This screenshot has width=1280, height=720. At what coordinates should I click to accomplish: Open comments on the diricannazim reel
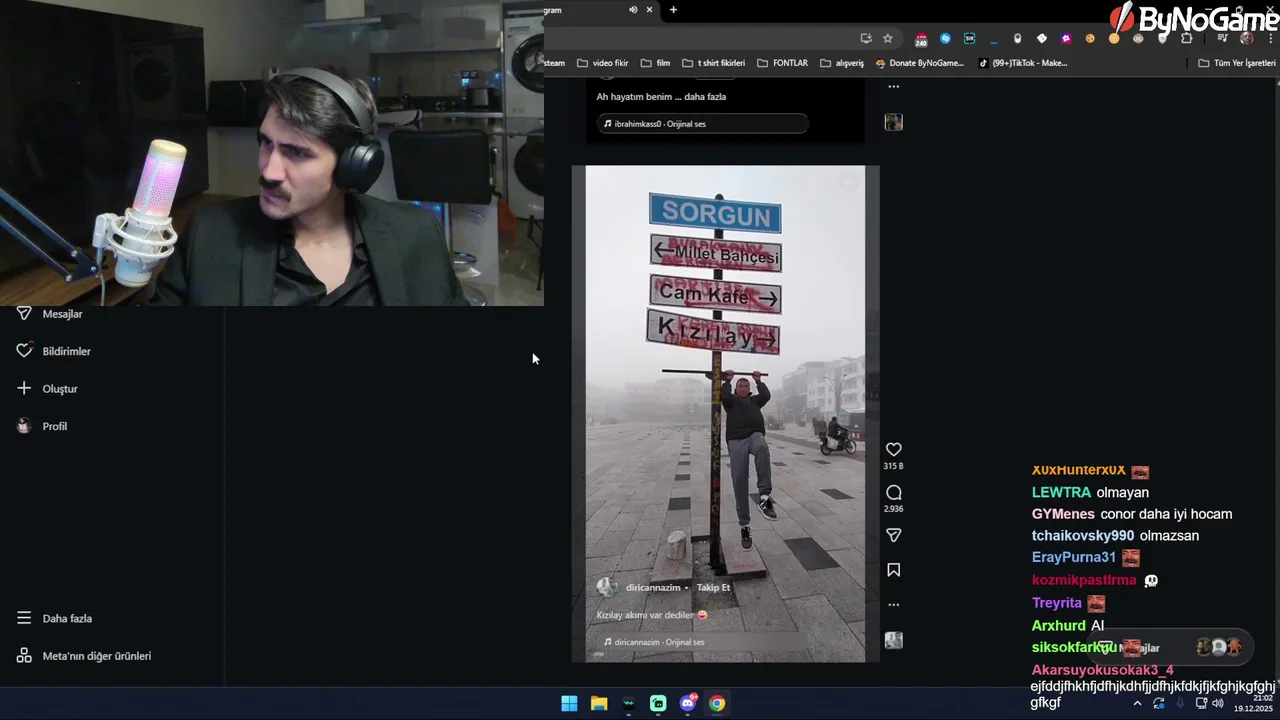tap(894, 492)
